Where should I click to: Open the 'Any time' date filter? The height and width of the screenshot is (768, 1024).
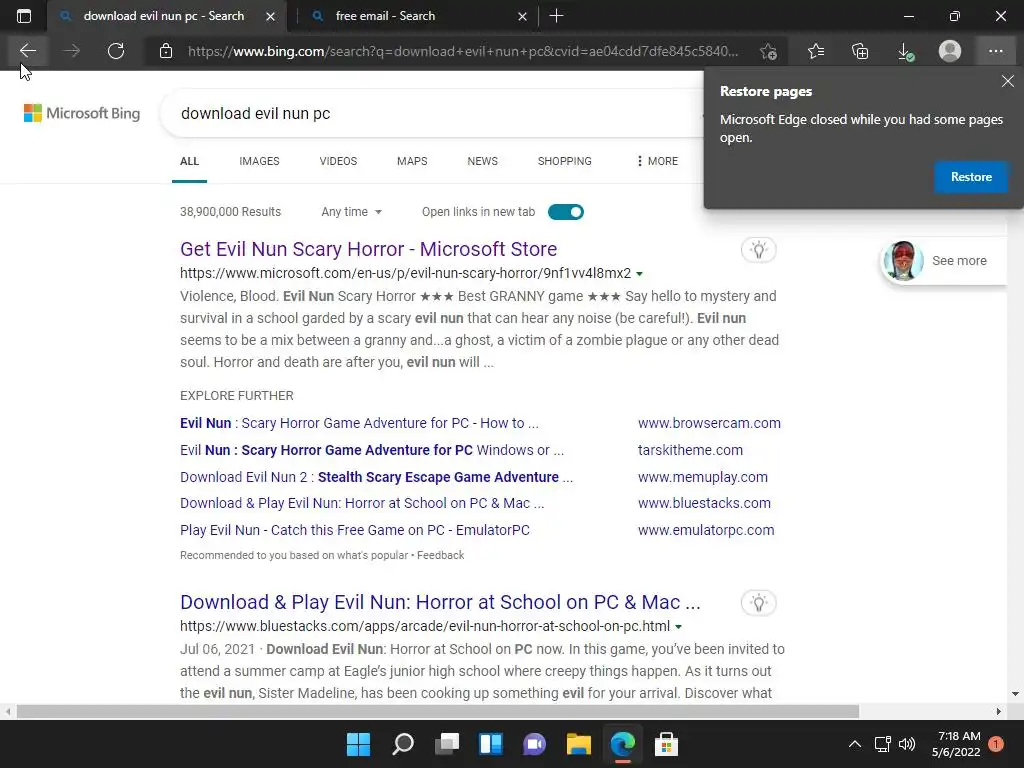[351, 212]
